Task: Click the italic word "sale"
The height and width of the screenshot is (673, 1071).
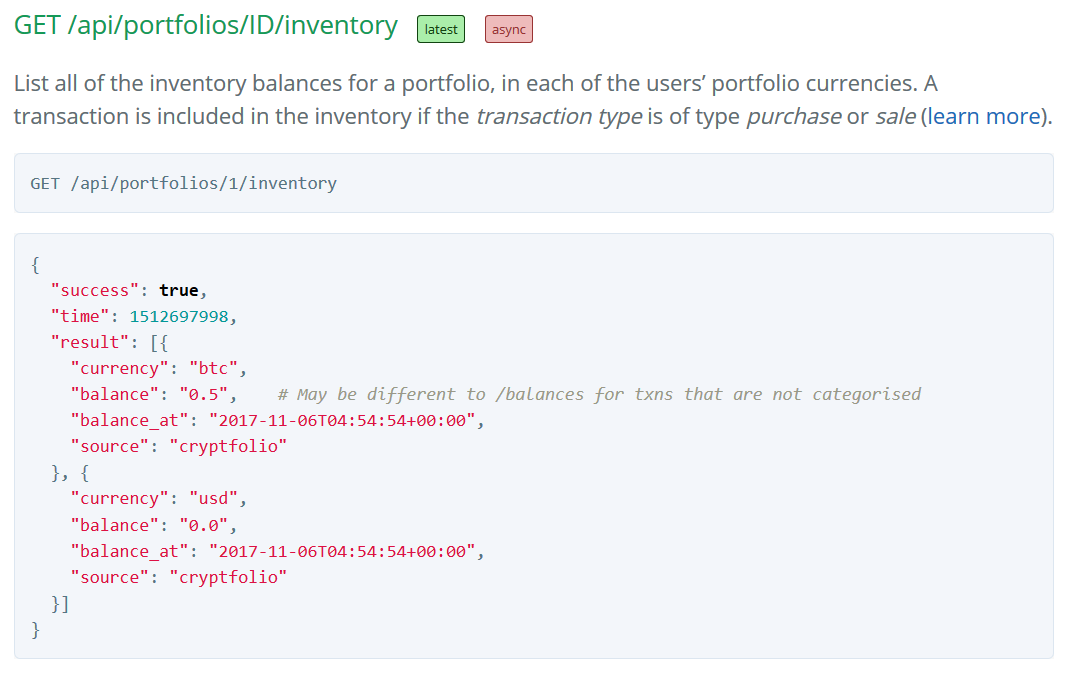Action: (x=894, y=116)
